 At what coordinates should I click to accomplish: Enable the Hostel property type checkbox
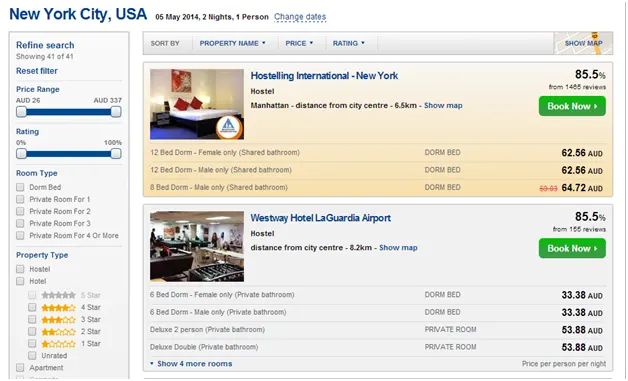(20, 269)
